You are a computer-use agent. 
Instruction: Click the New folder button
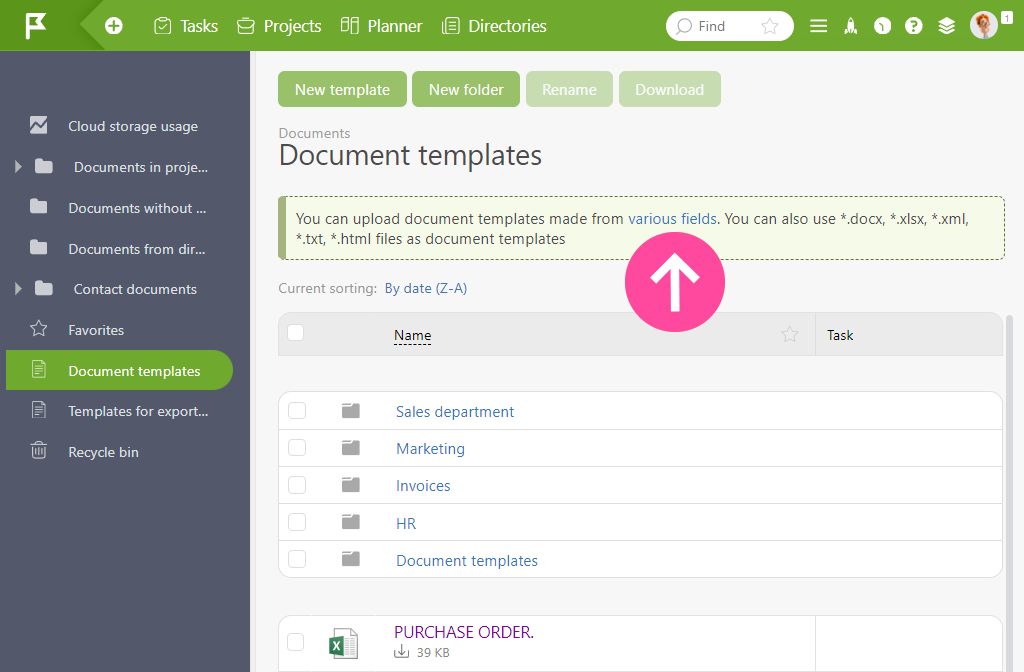466,89
